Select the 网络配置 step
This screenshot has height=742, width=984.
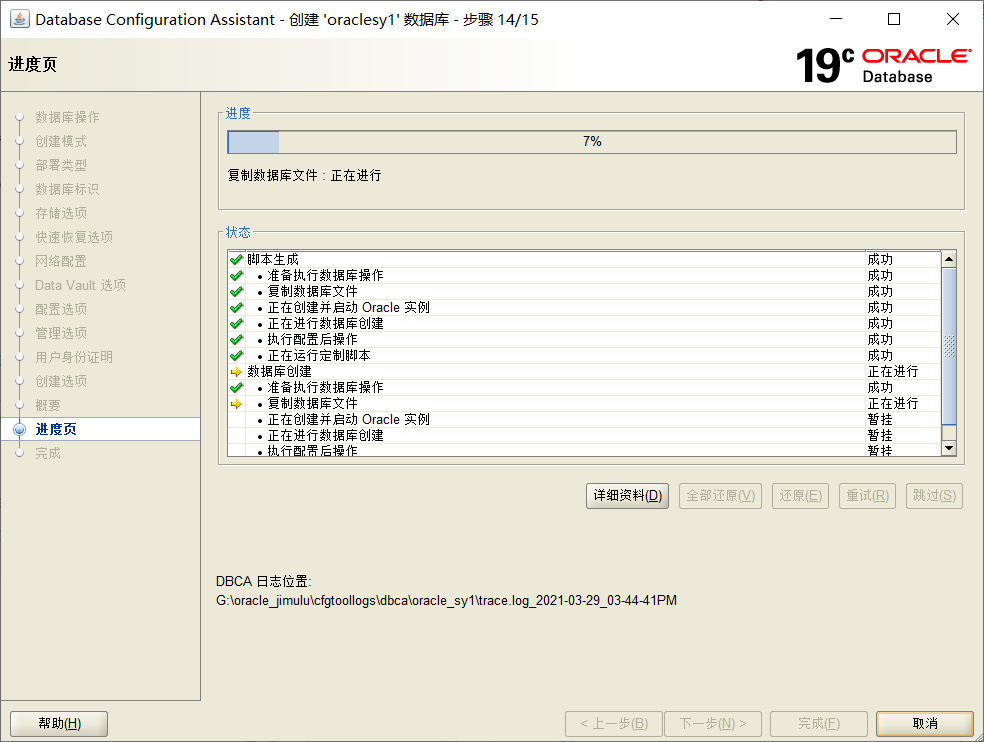(x=61, y=261)
